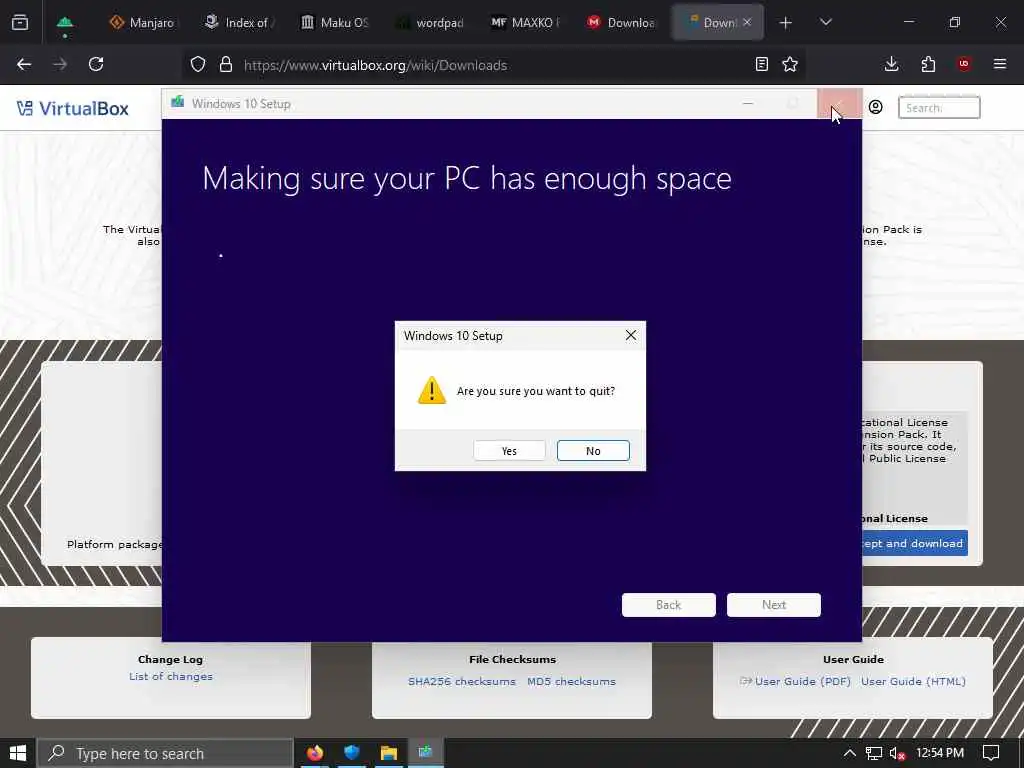
Task: Switch to the Maku OS tab
Action: pos(334,22)
